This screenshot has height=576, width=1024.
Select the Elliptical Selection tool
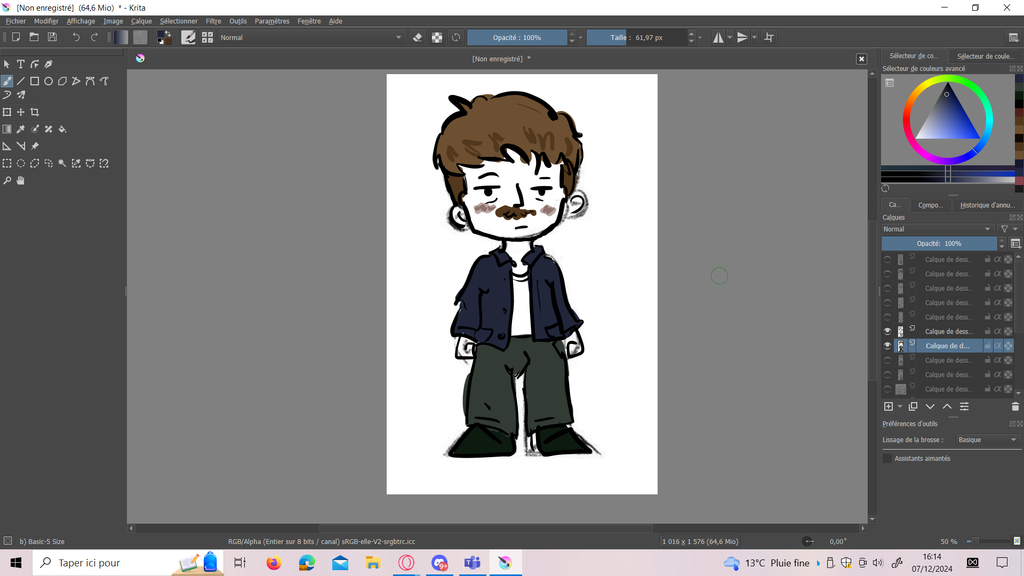click(21, 163)
